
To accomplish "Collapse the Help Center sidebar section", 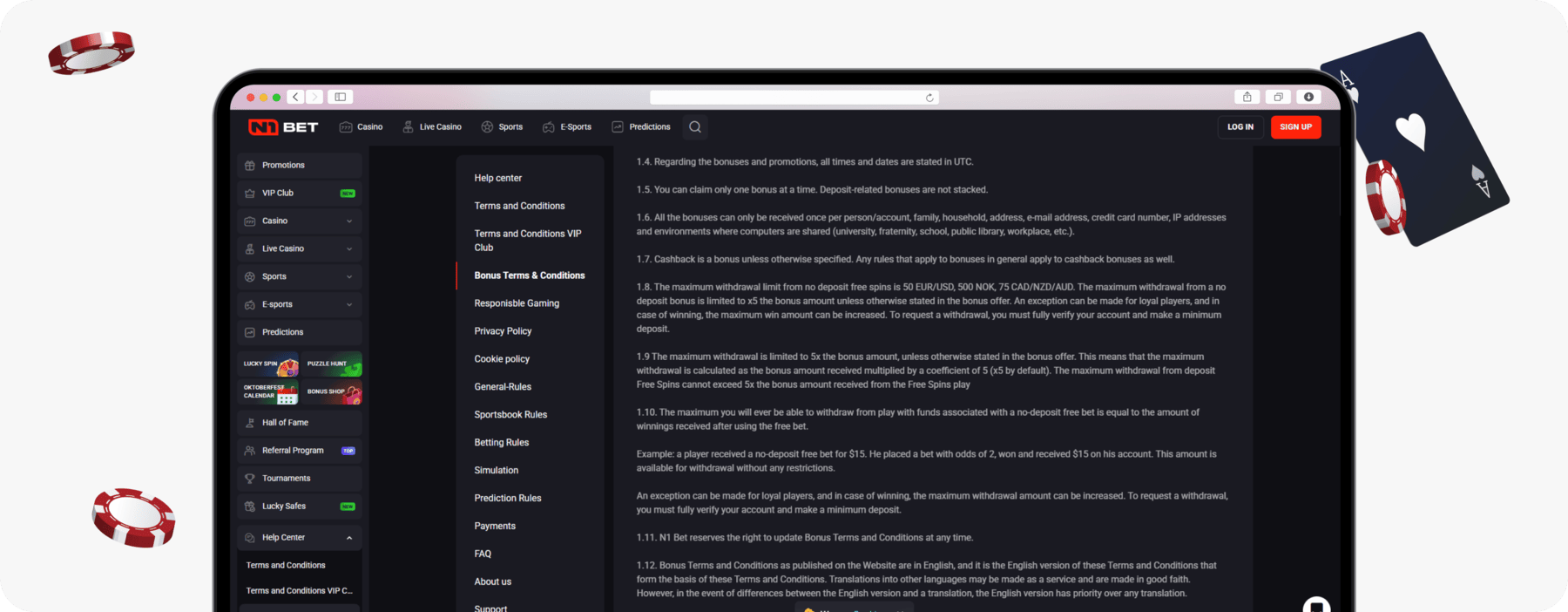I will 349,538.
